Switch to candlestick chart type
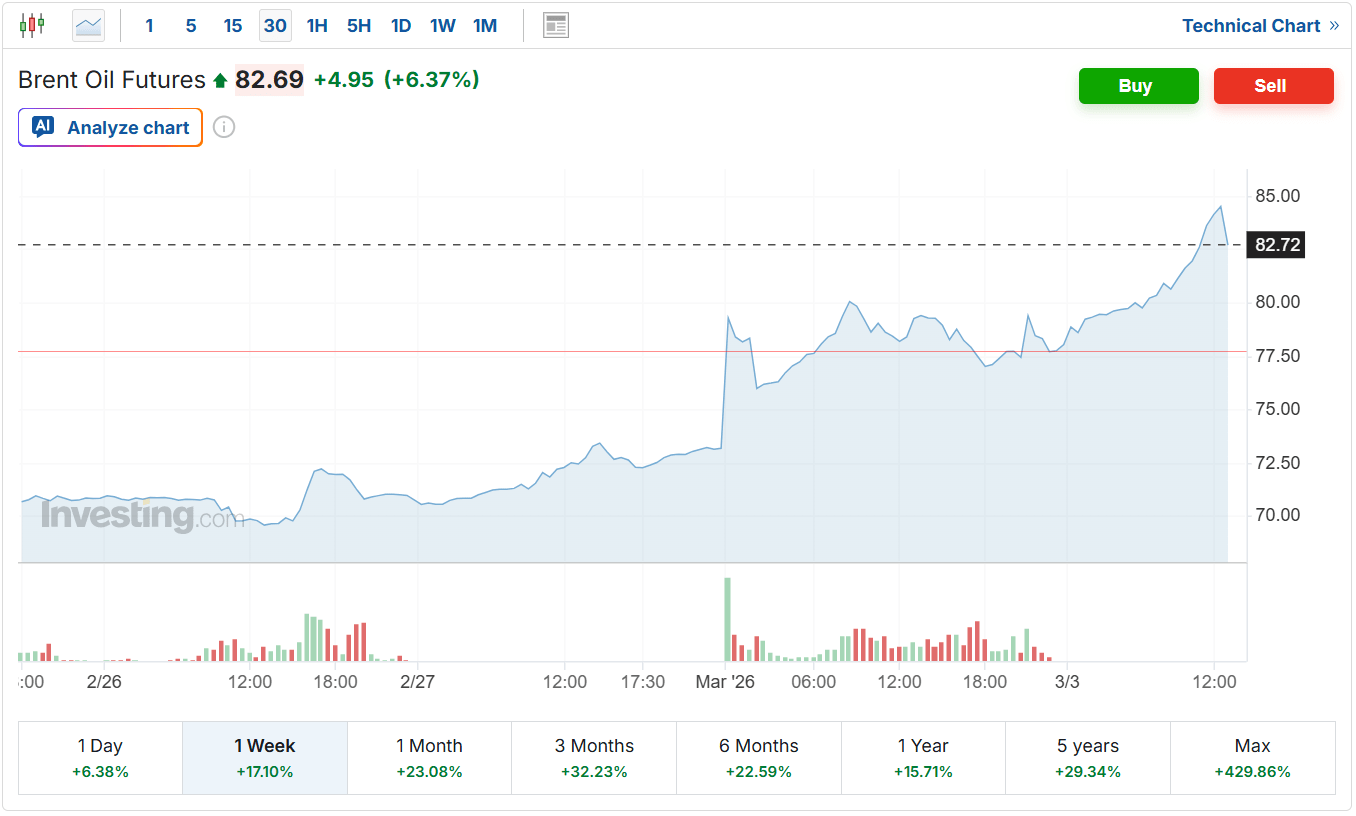Screen dimensions: 1356x816 coord(32,25)
